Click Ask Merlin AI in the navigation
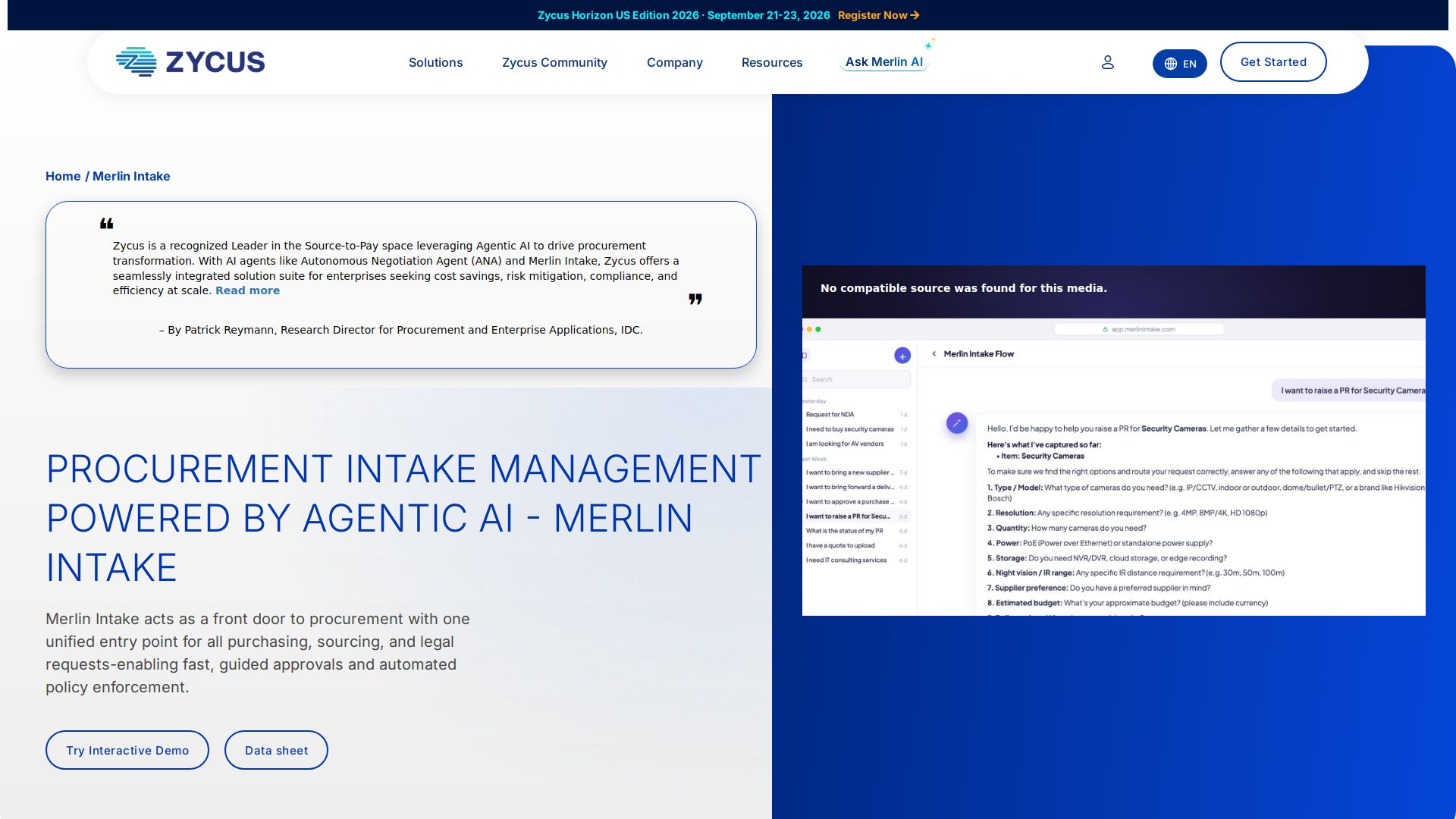 (884, 62)
